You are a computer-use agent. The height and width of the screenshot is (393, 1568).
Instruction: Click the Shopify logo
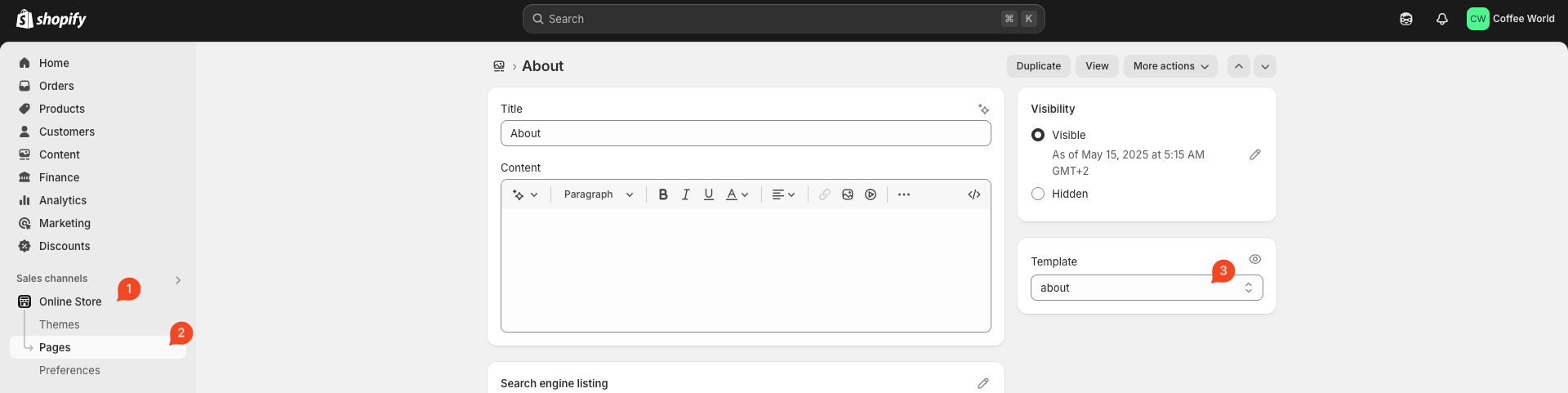click(x=51, y=19)
